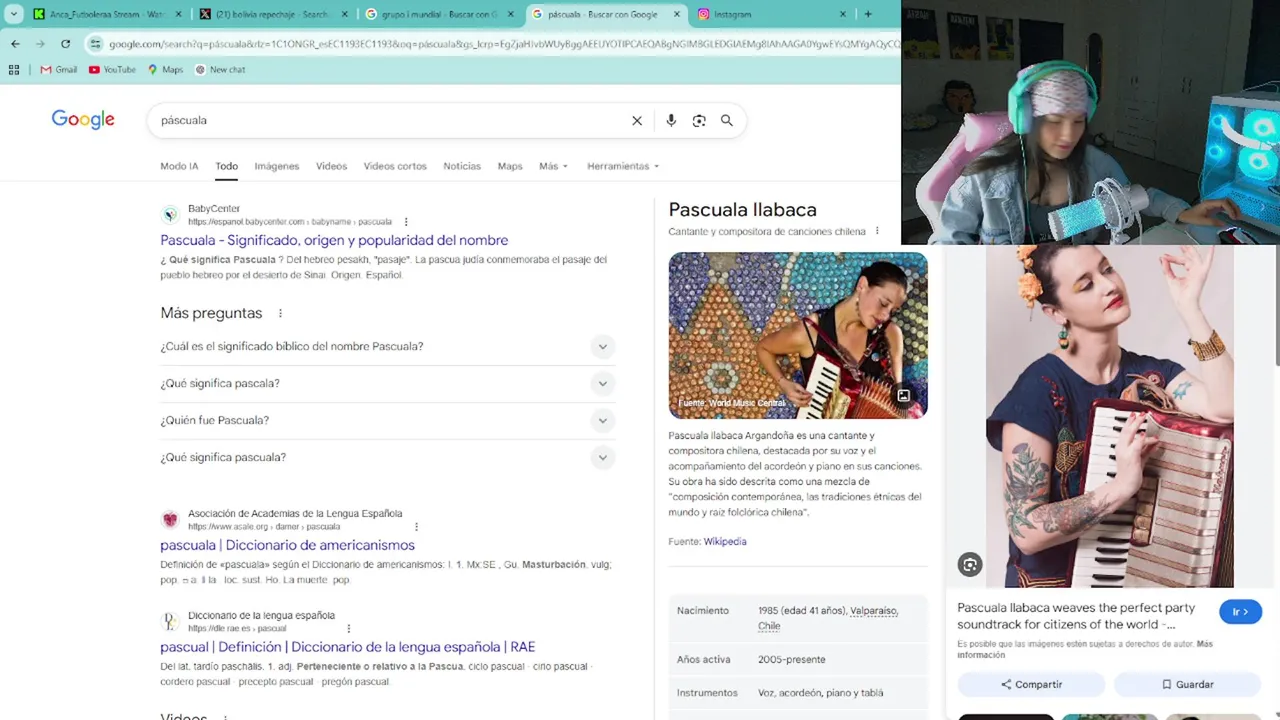Open the 'Más información' copyright link

click(x=1084, y=649)
